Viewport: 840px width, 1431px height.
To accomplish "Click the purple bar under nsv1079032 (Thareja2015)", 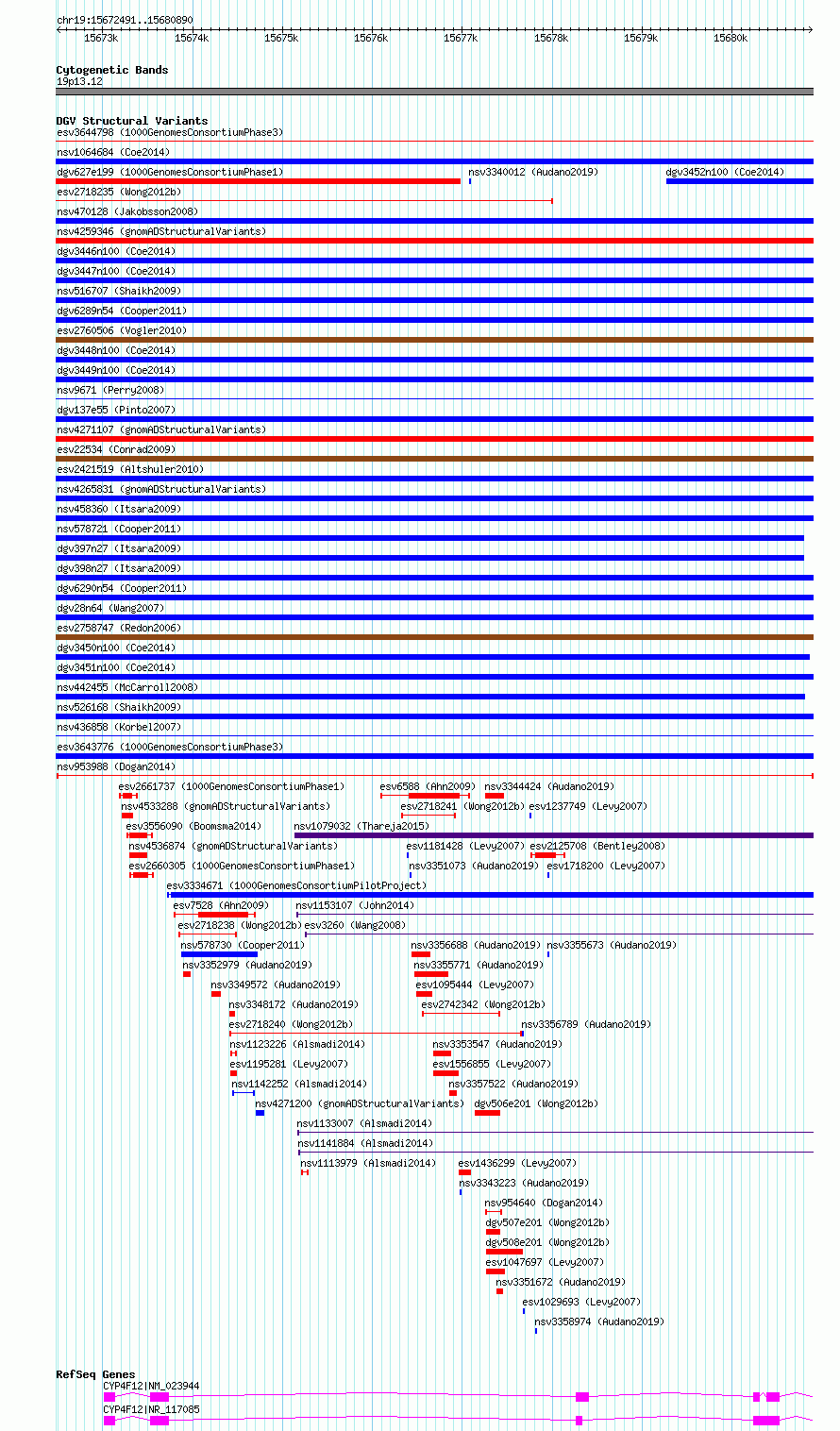I will click(554, 835).
